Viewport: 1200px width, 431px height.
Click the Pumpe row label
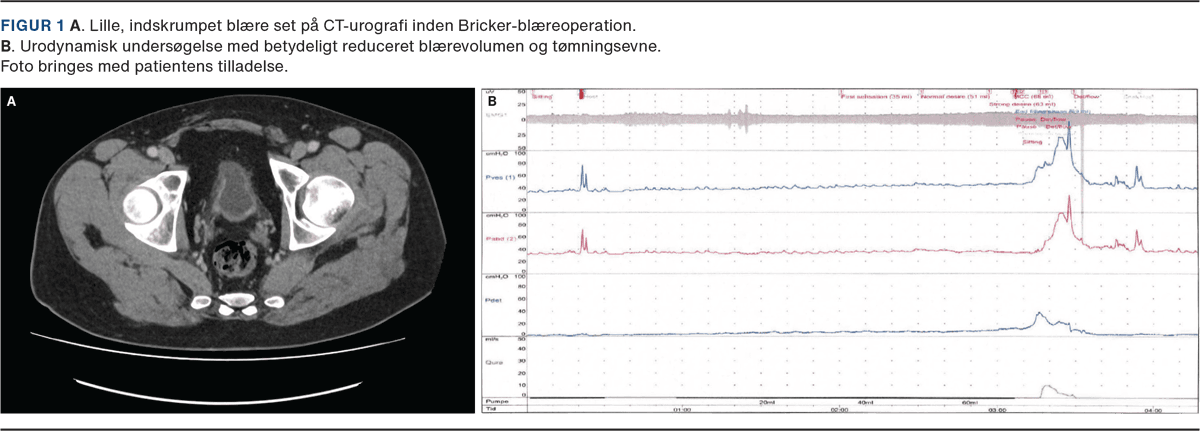pyautogui.click(x=498, y=401)
